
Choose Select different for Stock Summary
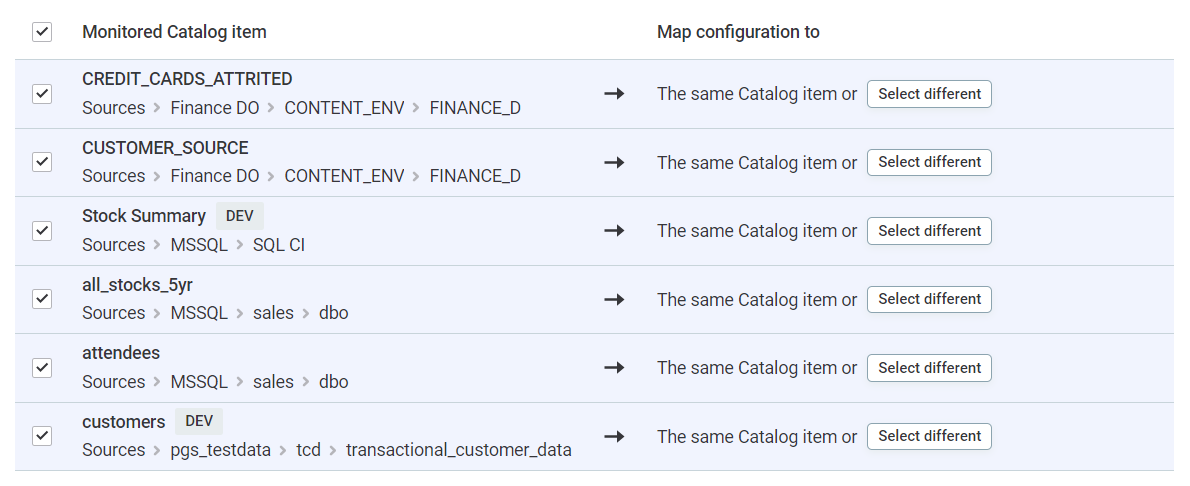tap(928, 231)
